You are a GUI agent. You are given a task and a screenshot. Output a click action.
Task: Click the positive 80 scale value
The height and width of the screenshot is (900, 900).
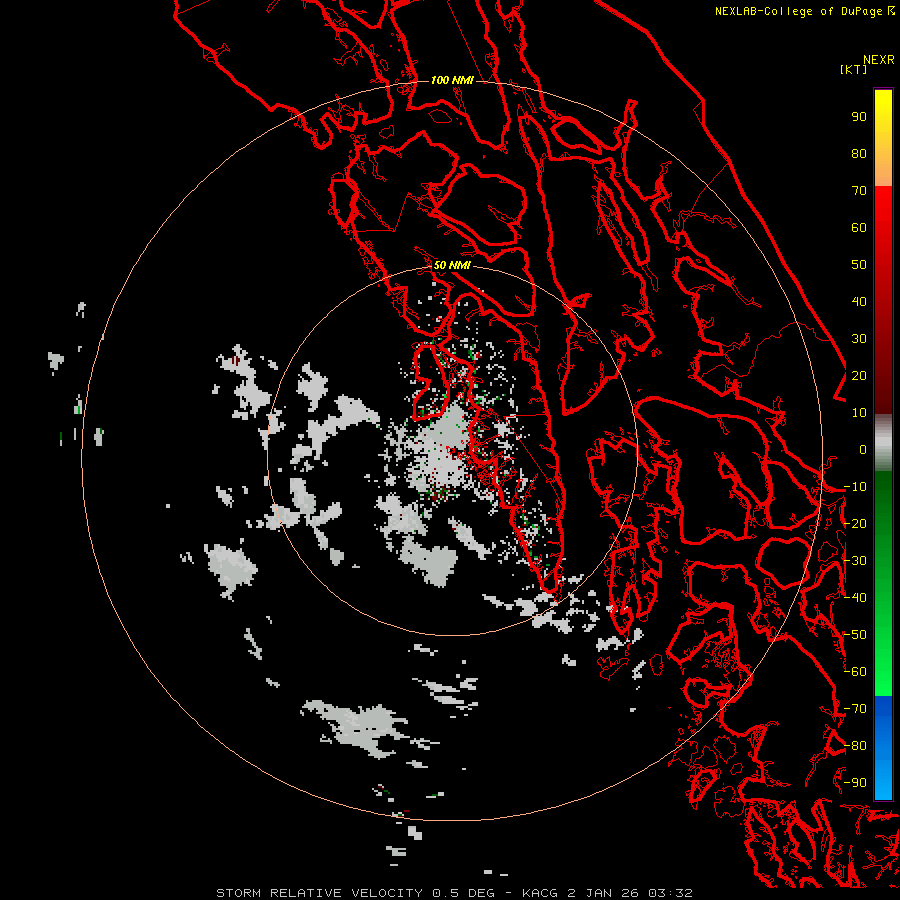point(859,154)
